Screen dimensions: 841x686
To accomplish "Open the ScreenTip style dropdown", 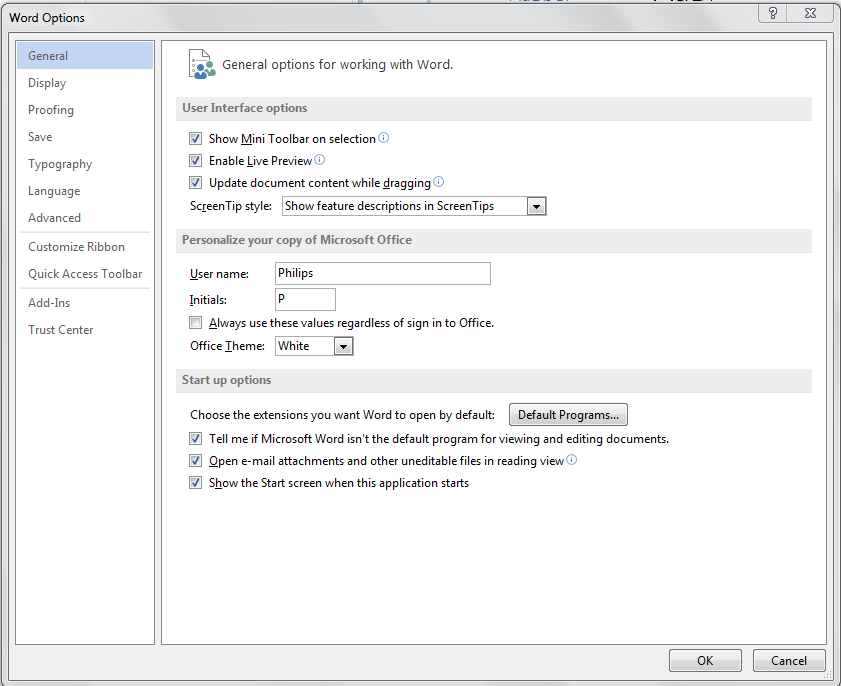I will (536, 206).
